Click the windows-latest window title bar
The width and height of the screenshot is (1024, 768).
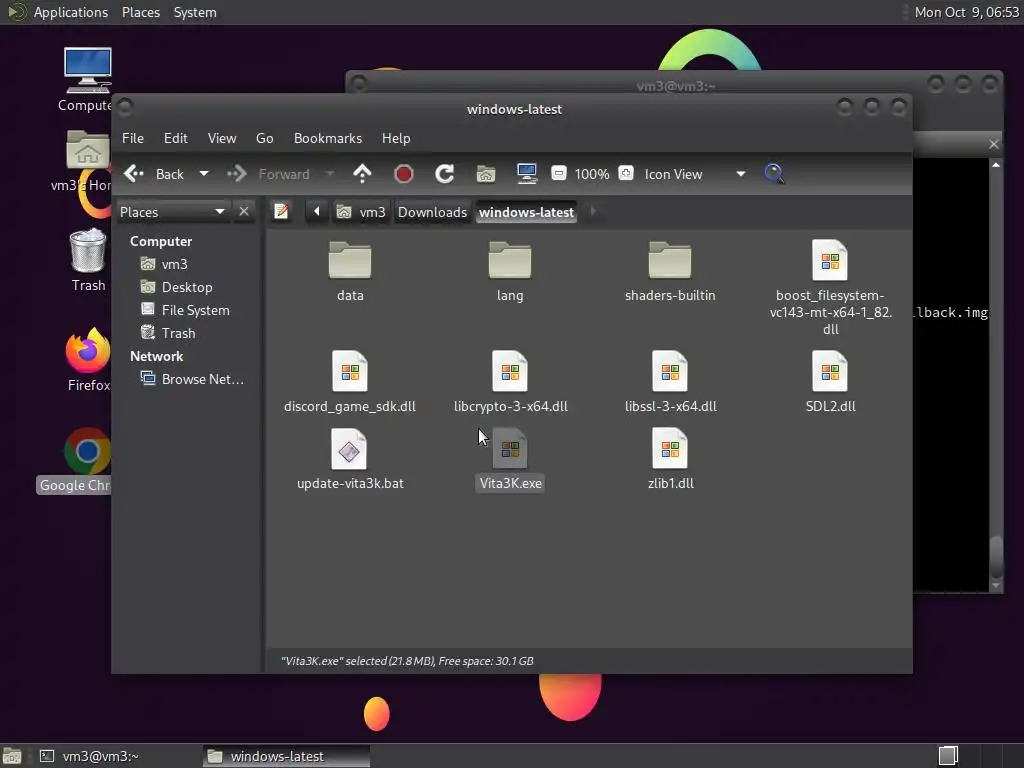point(514,109)
